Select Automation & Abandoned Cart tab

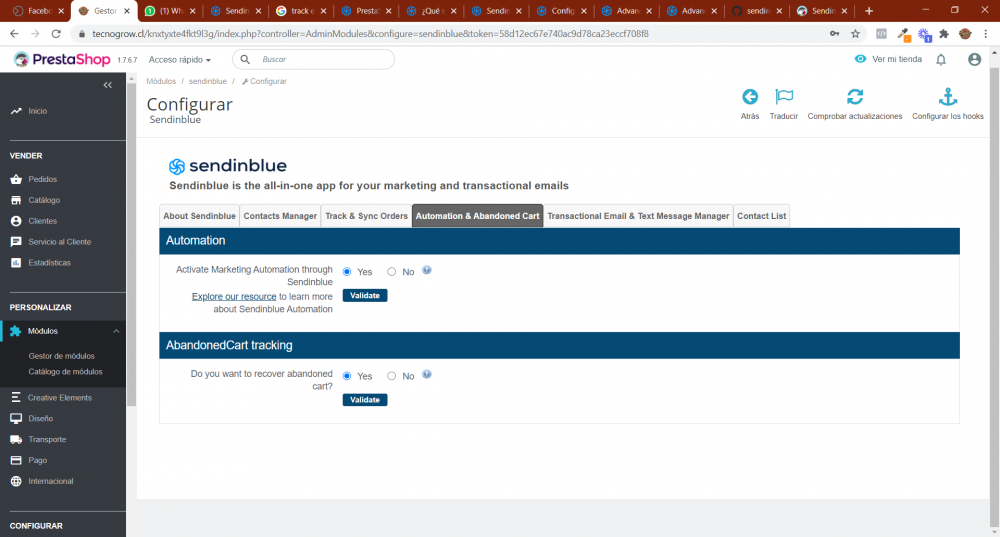coord(478,216)
